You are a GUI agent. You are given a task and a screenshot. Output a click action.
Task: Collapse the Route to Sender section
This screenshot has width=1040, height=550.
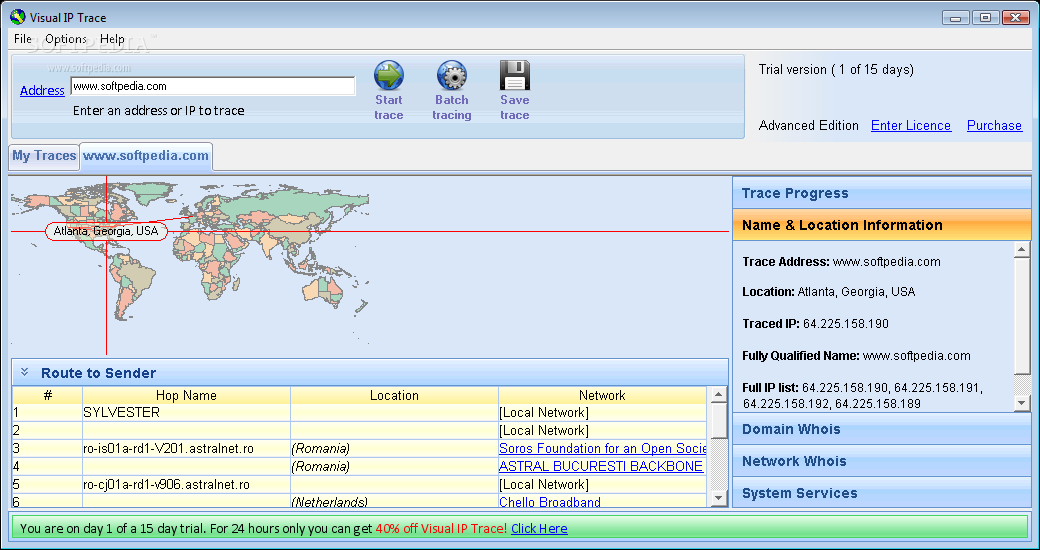pos(25,372)
